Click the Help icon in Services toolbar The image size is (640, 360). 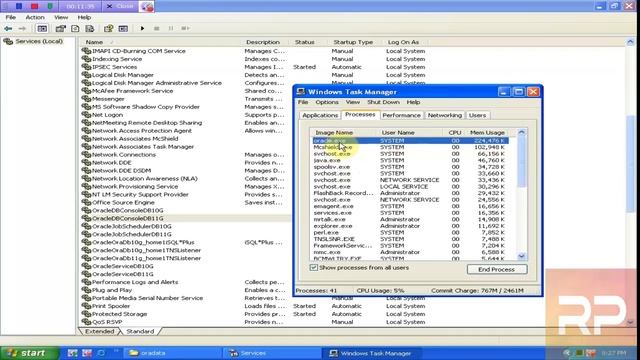coord(109,29)
